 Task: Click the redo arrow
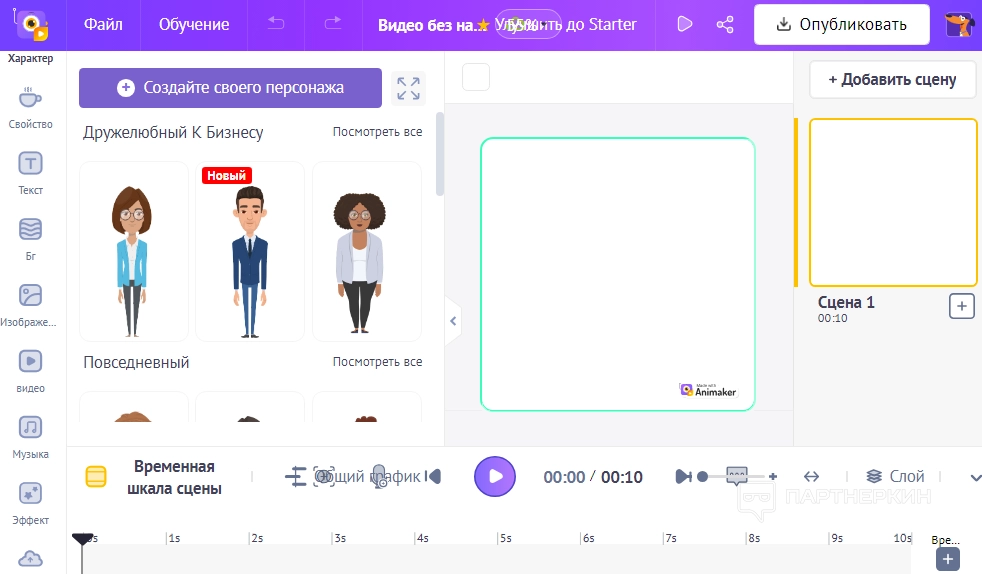(333, 24)
